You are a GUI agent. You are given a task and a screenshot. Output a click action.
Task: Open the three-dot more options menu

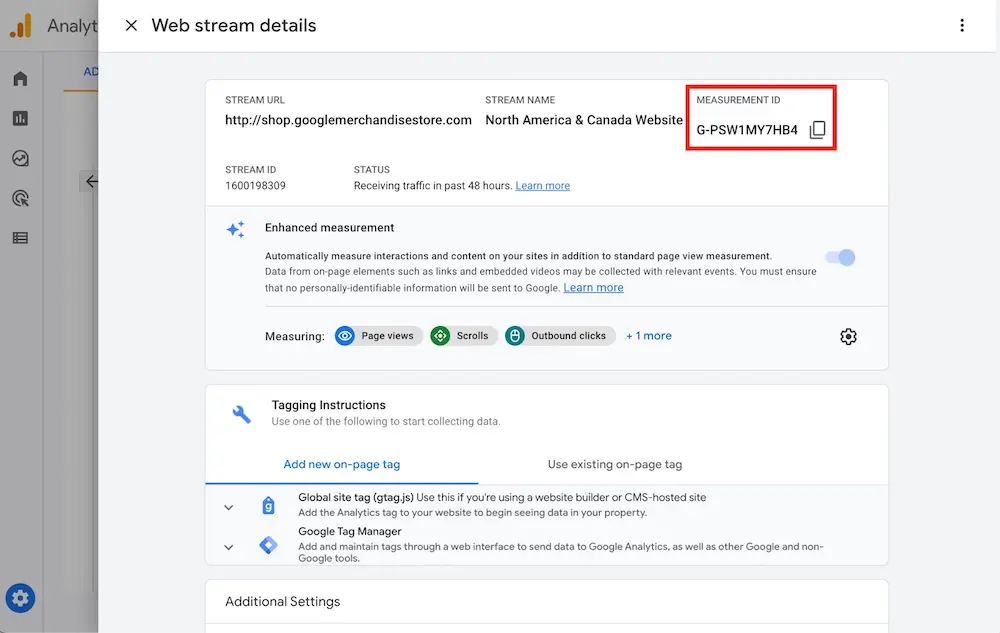[962, 25]
